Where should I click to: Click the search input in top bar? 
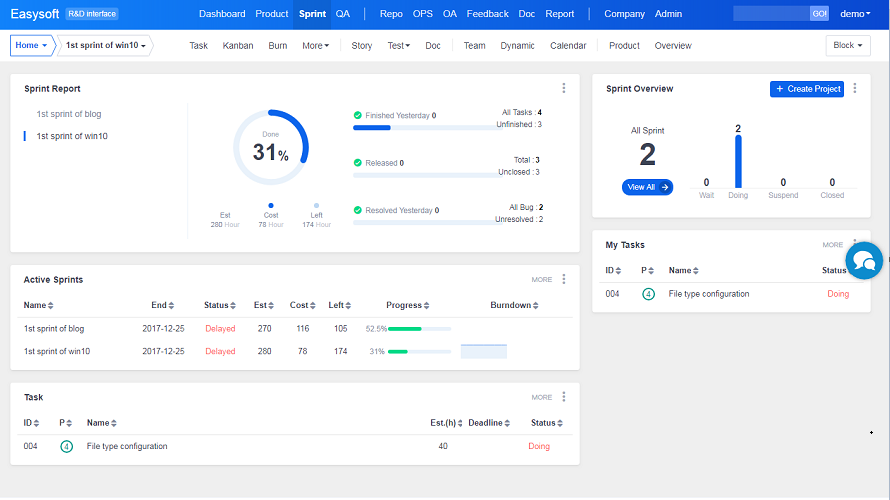[771, 14]
